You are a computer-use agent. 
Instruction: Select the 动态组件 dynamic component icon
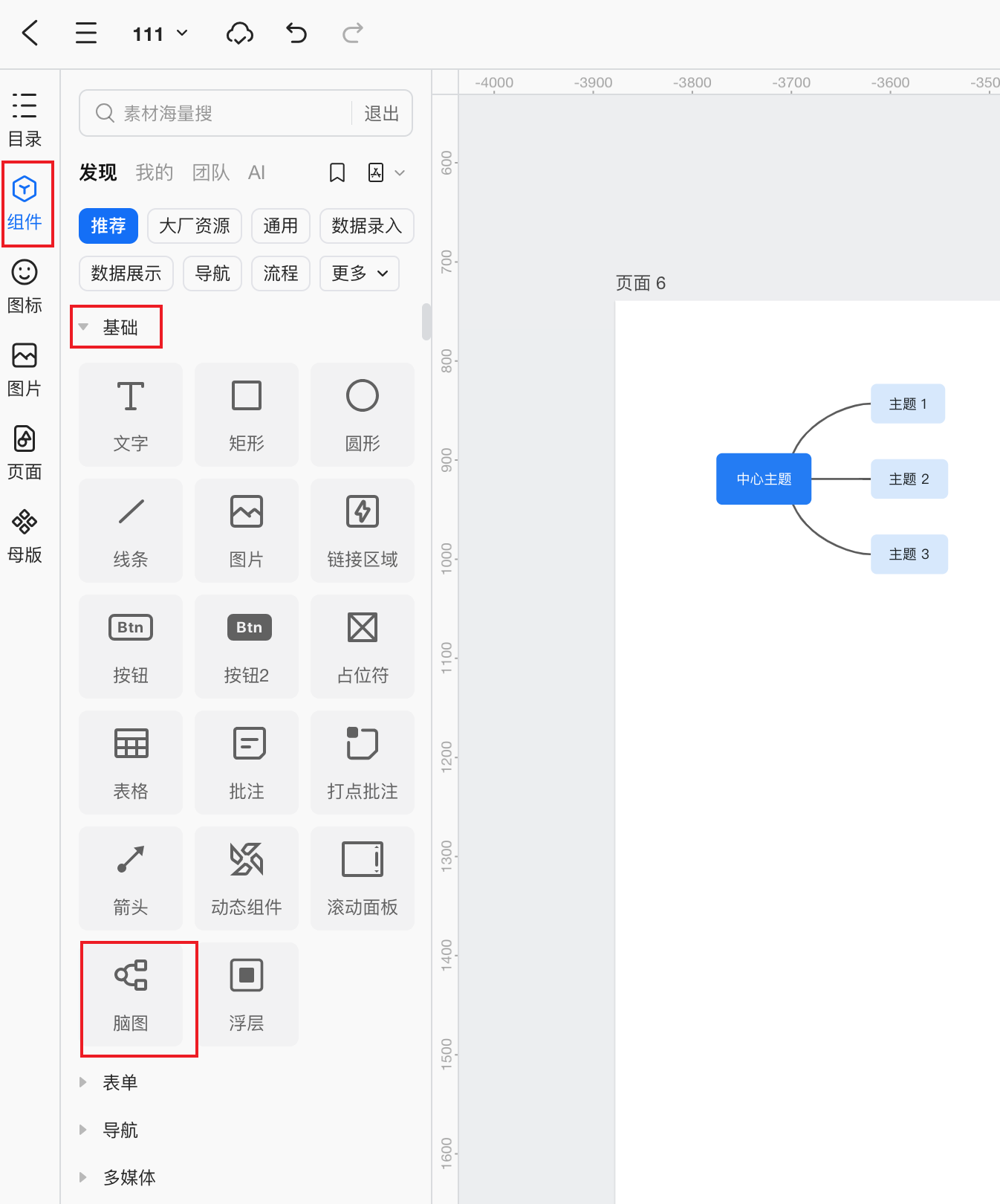pyautogui.click(x=247, y=878)
